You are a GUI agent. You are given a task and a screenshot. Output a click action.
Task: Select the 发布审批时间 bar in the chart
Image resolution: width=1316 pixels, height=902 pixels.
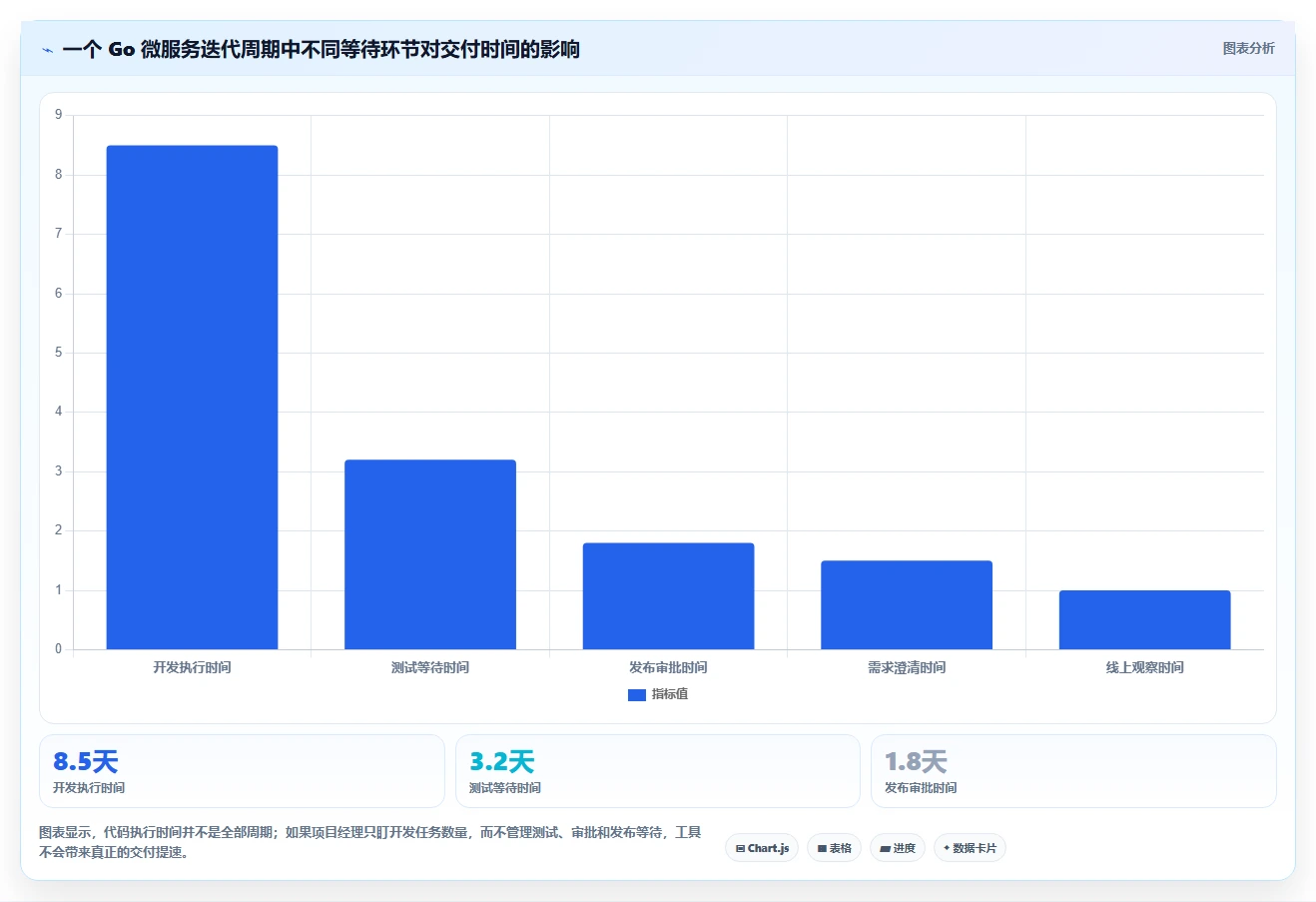click(x=668, y=596)
